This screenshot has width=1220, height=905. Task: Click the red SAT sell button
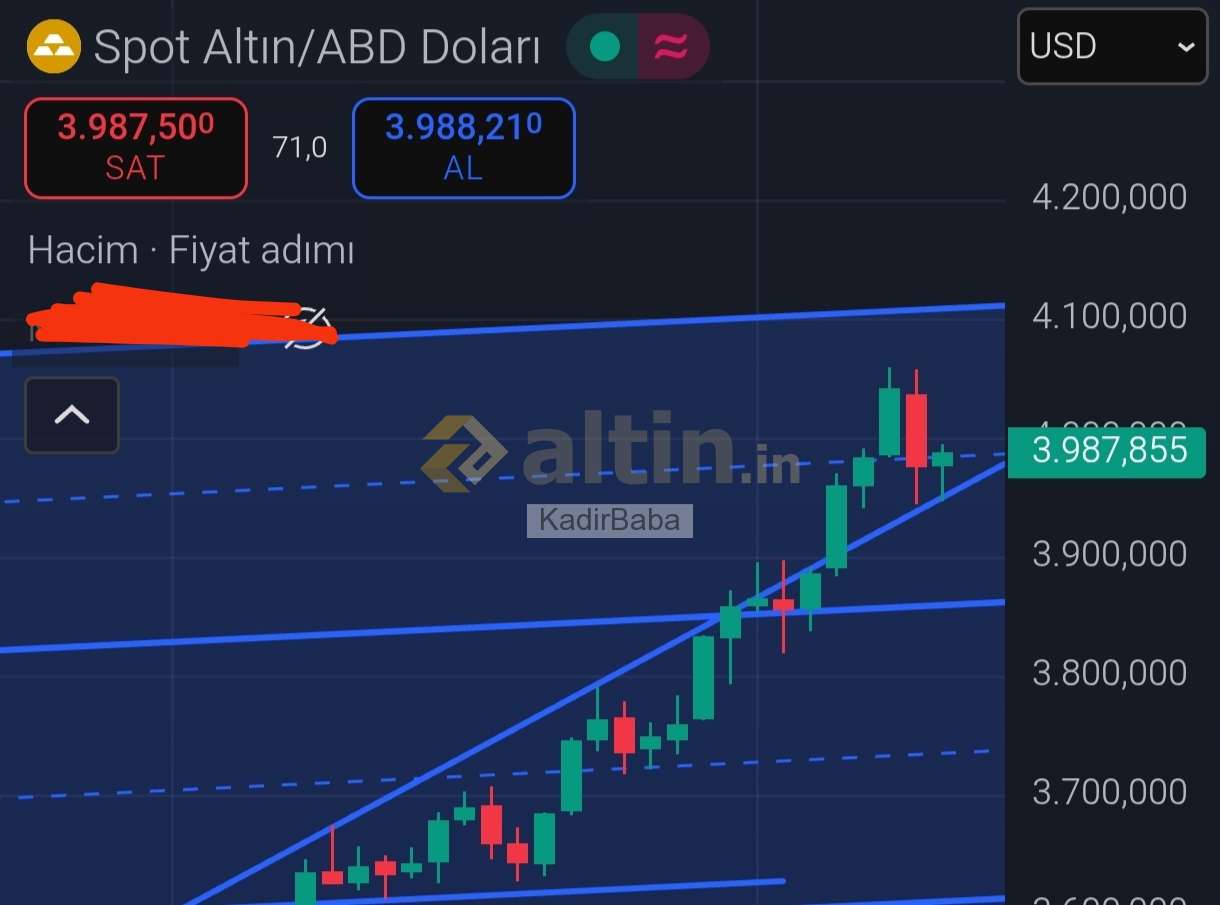136,148
